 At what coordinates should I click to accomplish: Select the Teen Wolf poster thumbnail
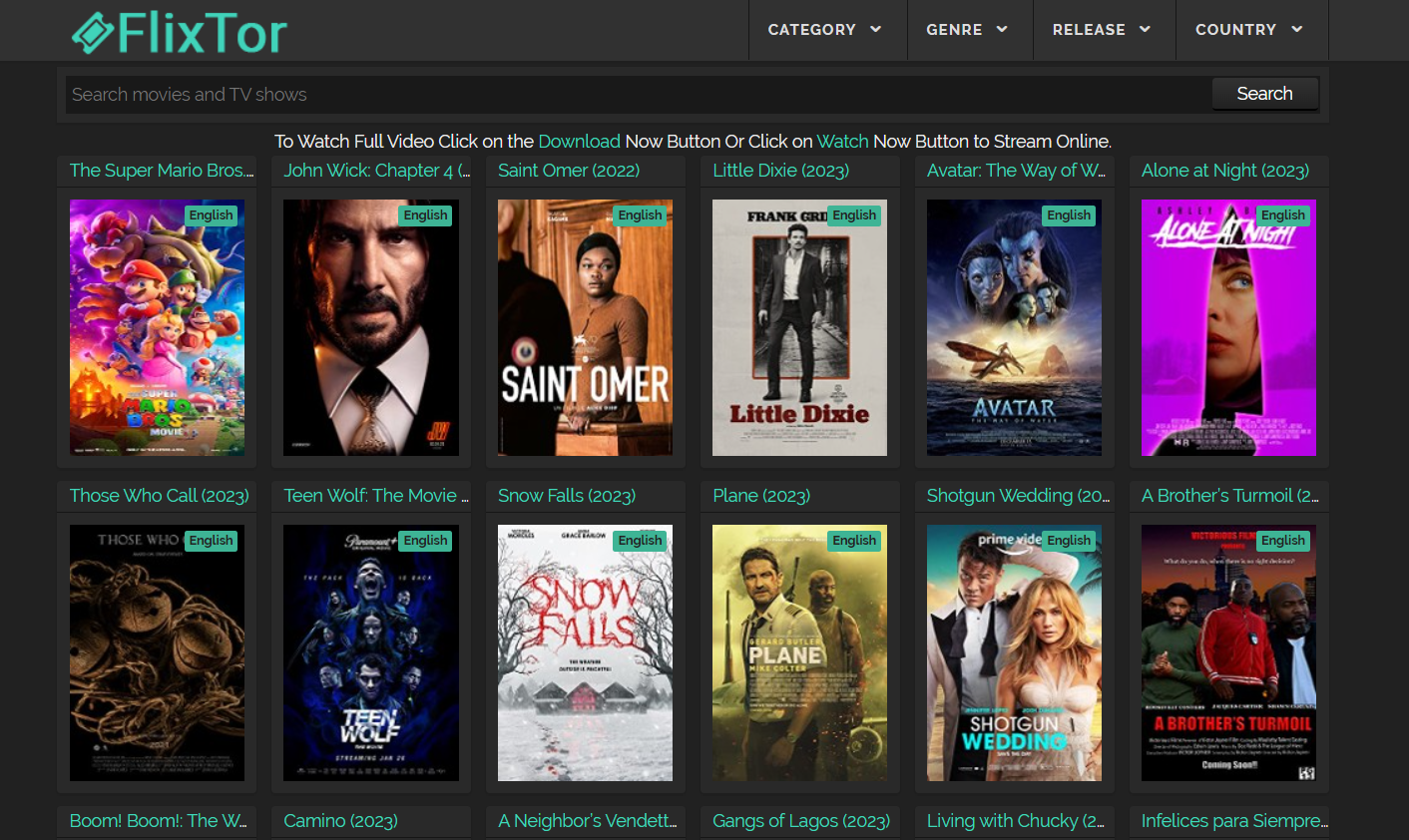(371, 652)
